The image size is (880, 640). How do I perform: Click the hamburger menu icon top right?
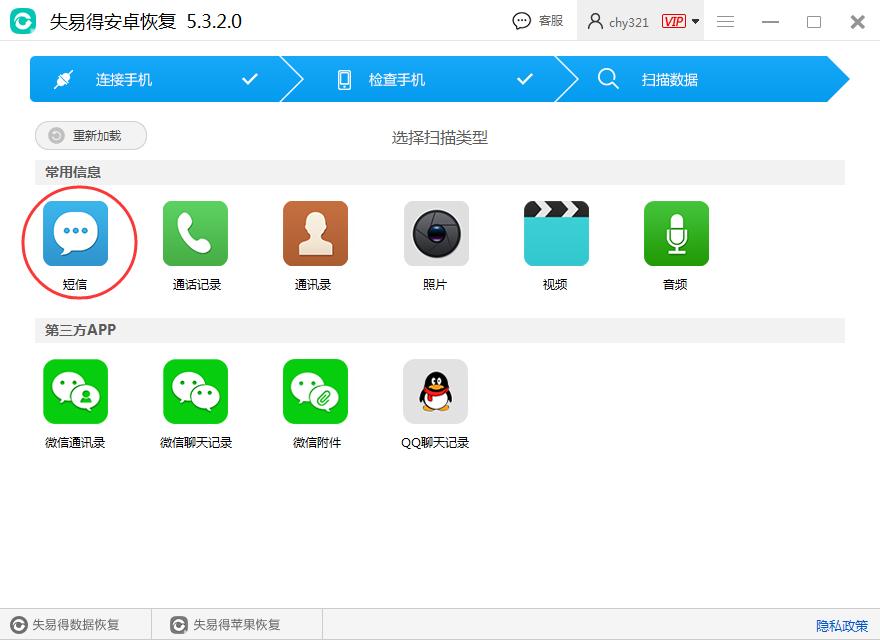[725, 21]
